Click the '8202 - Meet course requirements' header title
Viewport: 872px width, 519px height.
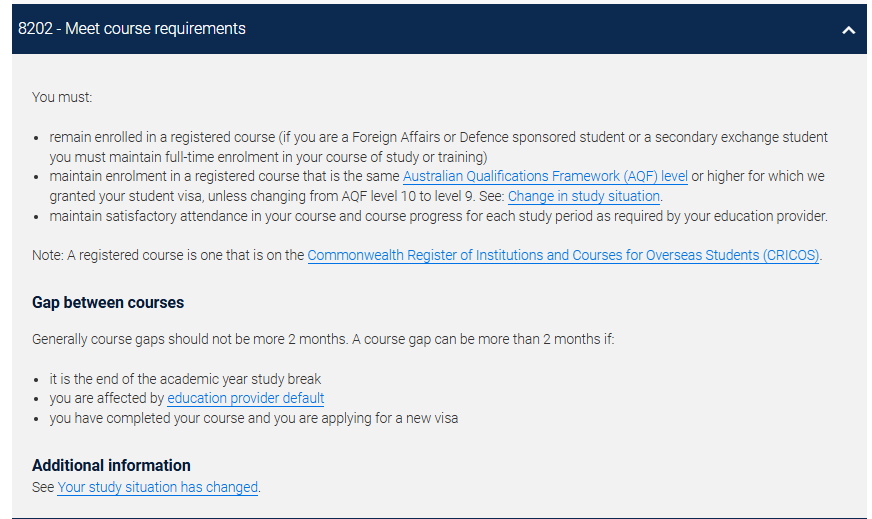pyautogui.click(x=132, y=29)
